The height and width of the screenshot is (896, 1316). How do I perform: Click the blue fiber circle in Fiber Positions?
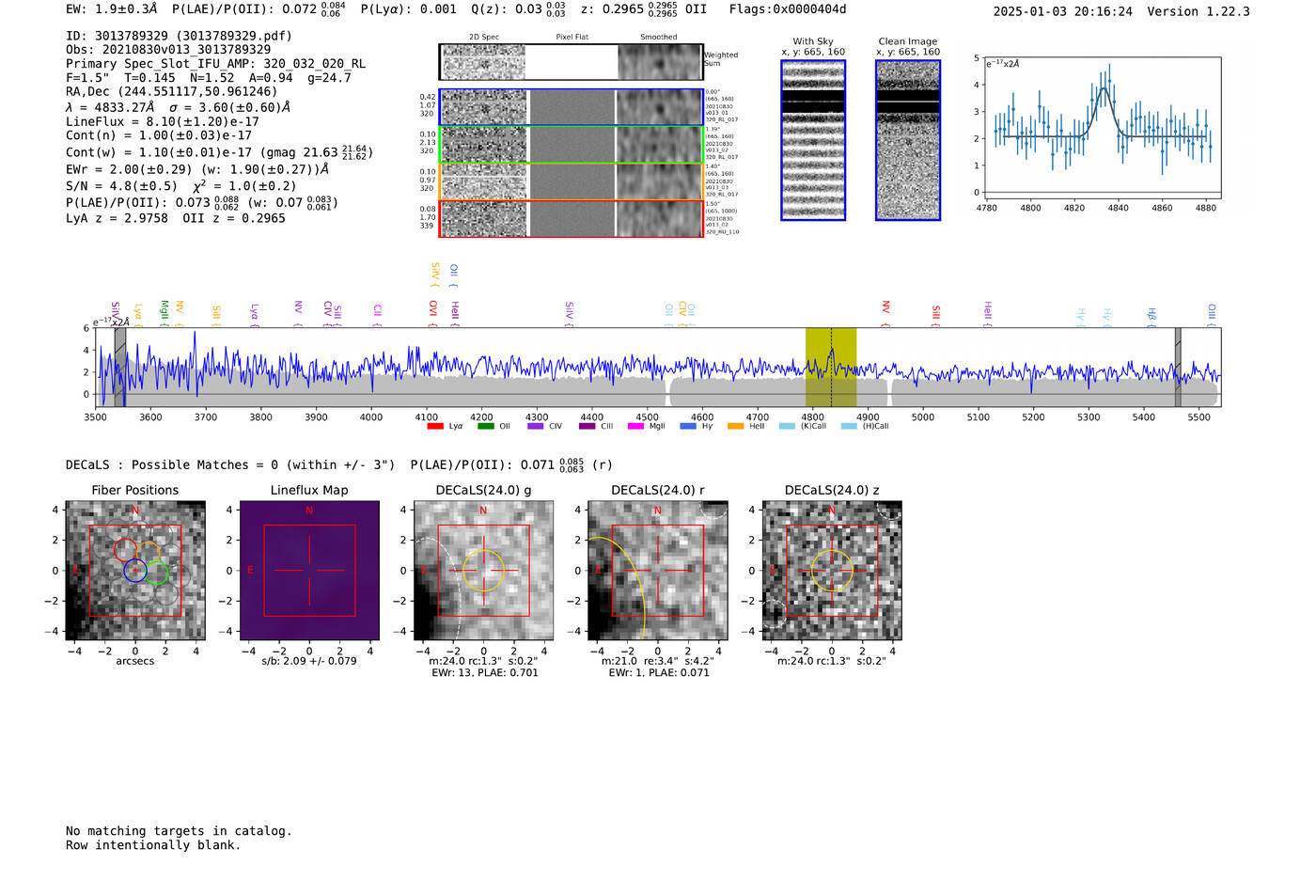point(135,571)
